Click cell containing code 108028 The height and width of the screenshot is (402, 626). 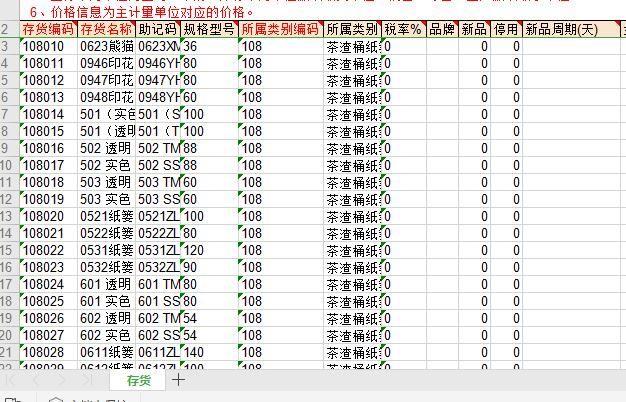48,352
